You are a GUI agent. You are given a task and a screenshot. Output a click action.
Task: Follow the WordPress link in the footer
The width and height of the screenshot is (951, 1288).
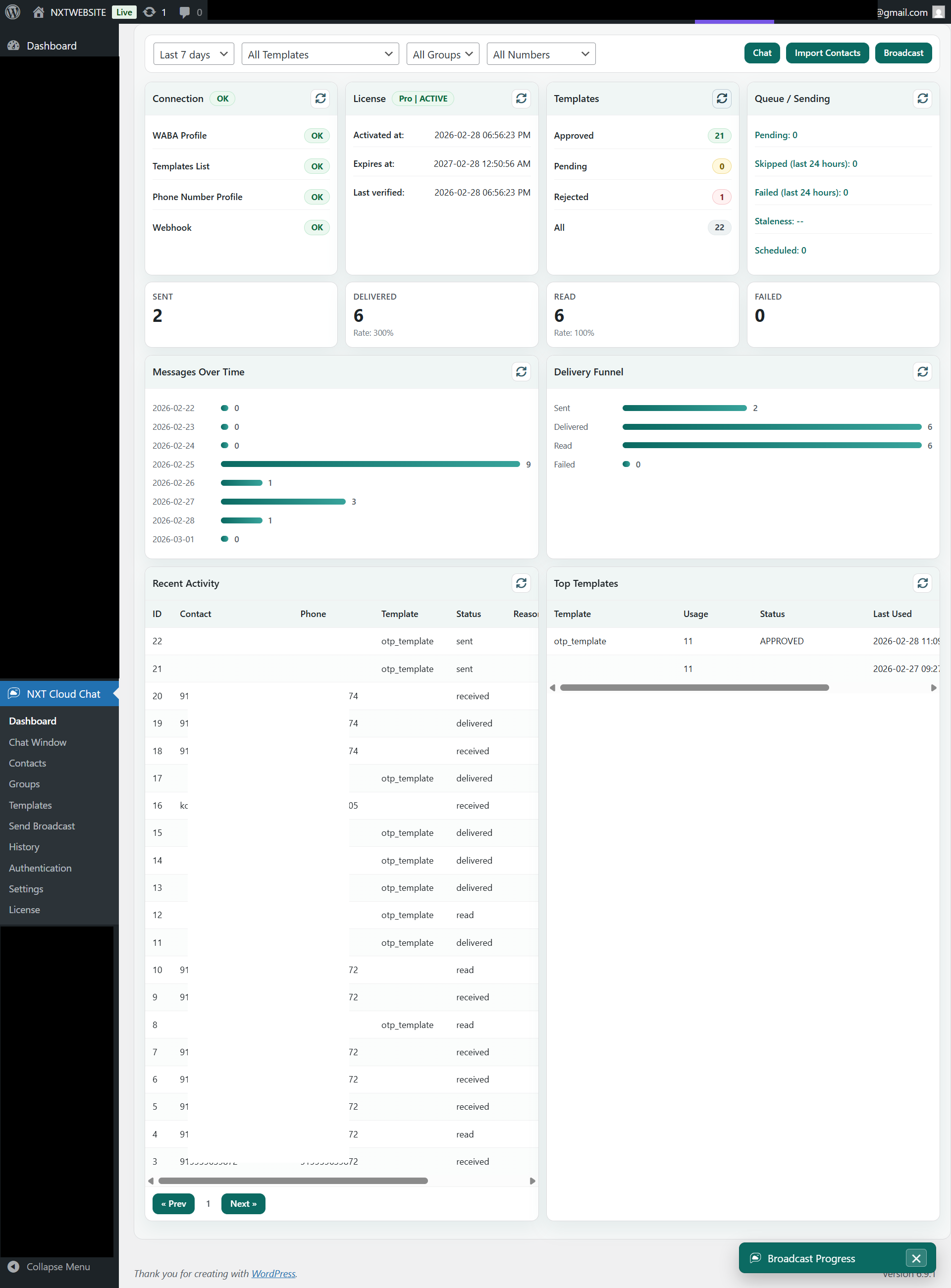point(273,1273)
